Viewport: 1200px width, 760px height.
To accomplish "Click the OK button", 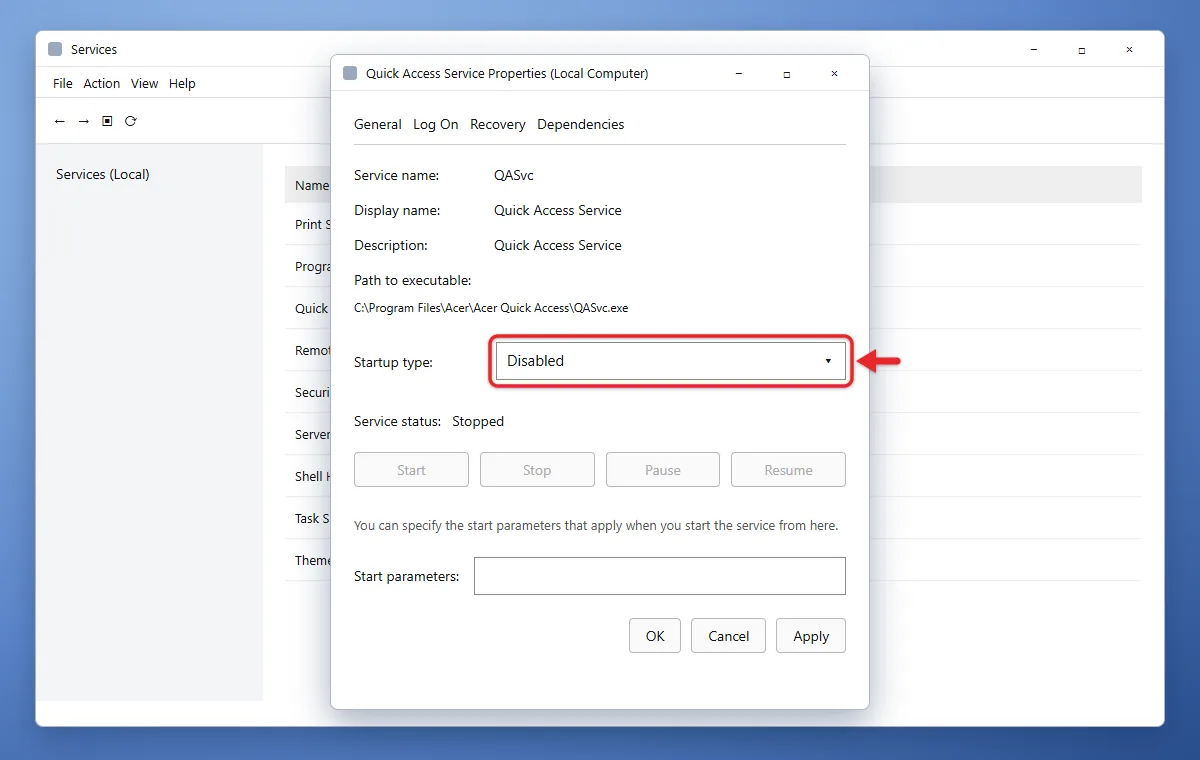I will click(x=655, y=636).
